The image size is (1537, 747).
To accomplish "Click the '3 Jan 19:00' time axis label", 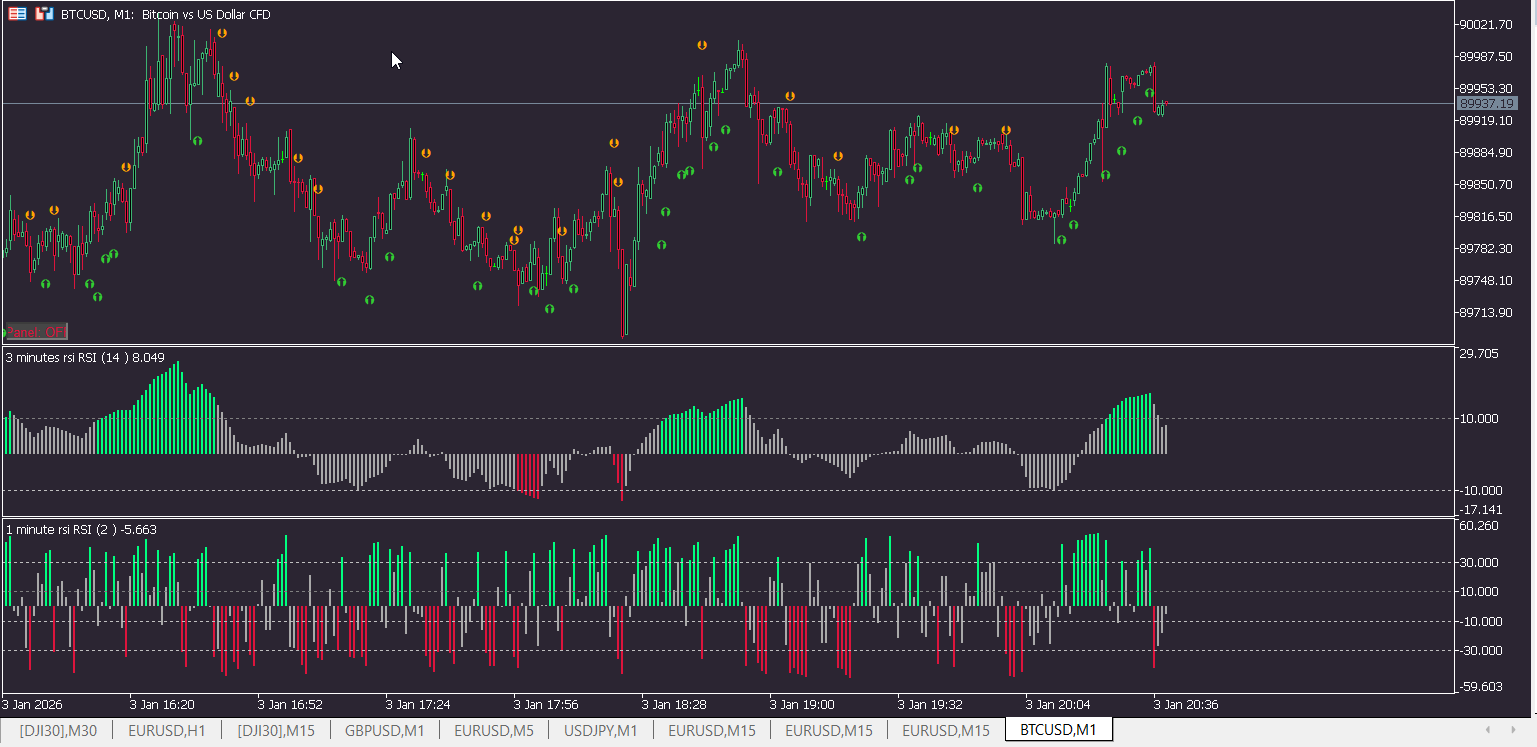I will [x=802, y=704].
